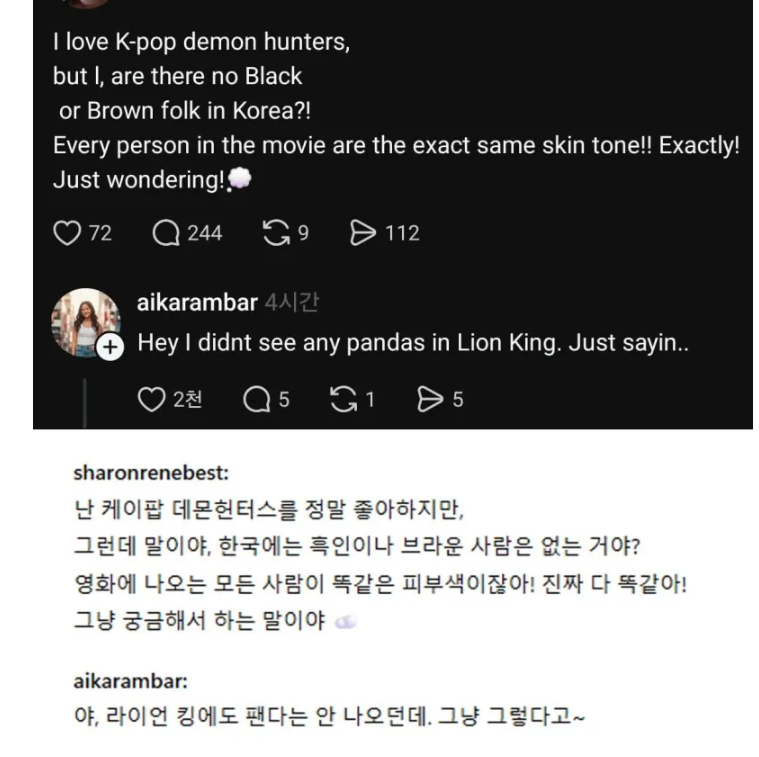Follow aikarambar using plus badge

click(110, 346)
